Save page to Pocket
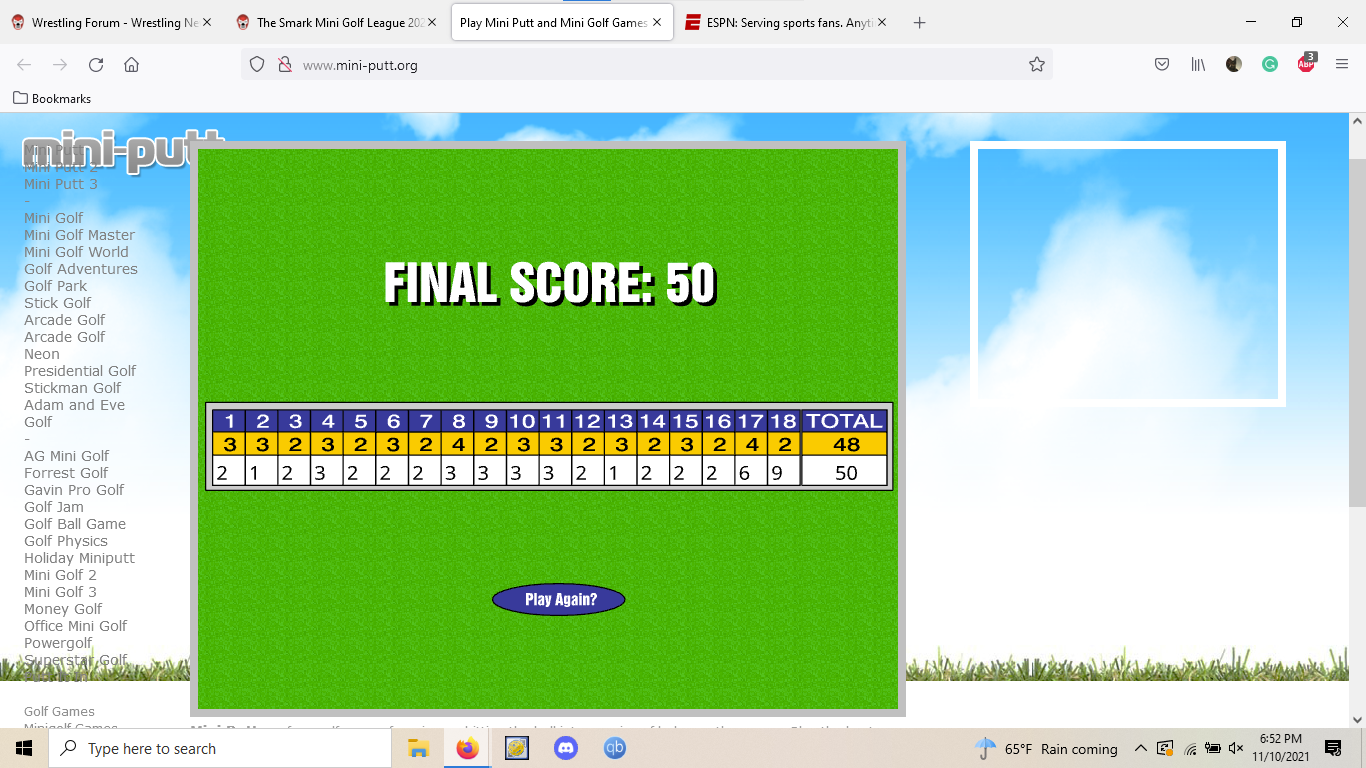Viewport: 1366px width, 768px height. click(x=1162, y=65)
